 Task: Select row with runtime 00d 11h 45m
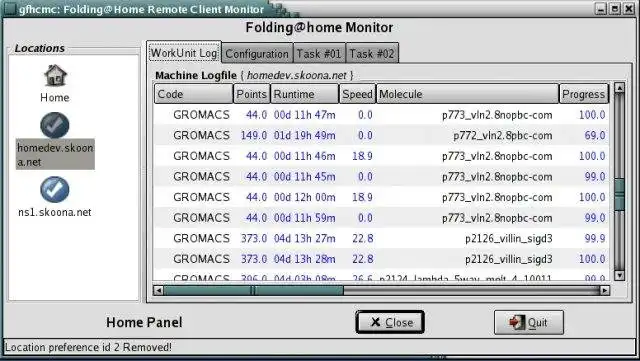[381, 176]
